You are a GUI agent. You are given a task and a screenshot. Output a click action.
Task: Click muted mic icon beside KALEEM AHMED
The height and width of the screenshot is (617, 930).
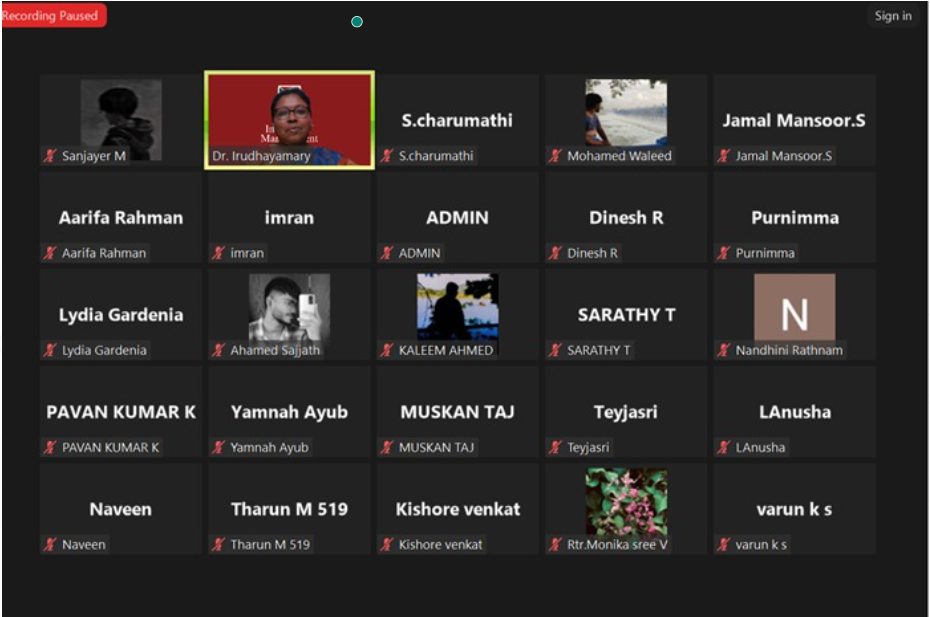click(387, 350)
